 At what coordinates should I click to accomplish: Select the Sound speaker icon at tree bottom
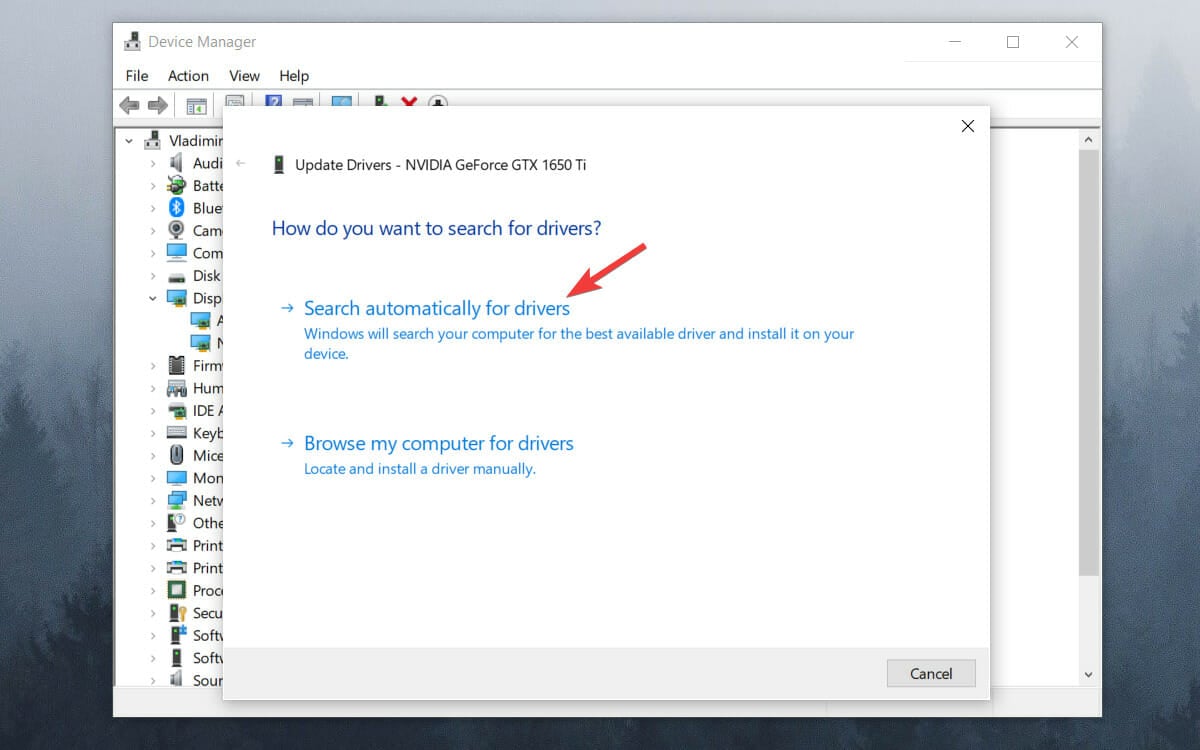coord(177,680)
